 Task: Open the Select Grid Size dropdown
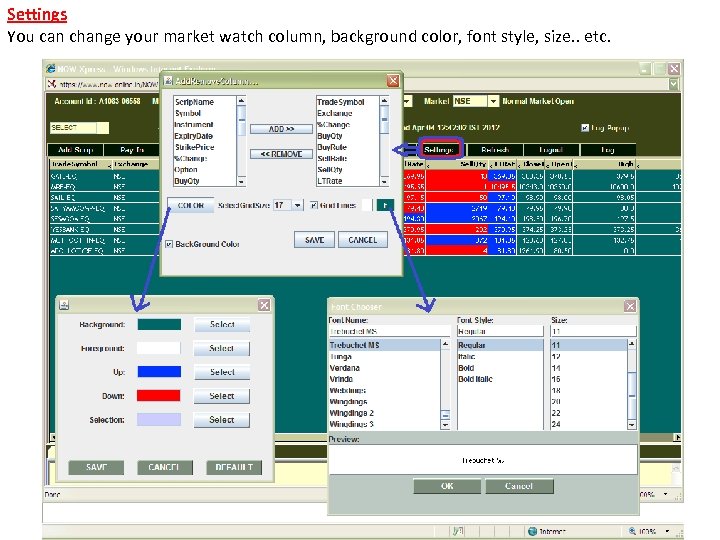(x=298, y=205)
